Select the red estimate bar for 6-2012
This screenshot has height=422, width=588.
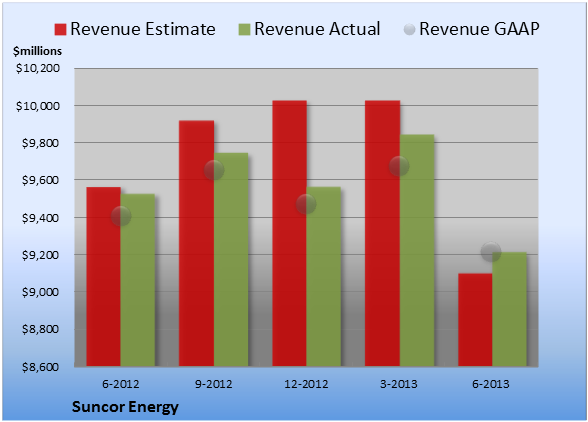coord(104,276)
